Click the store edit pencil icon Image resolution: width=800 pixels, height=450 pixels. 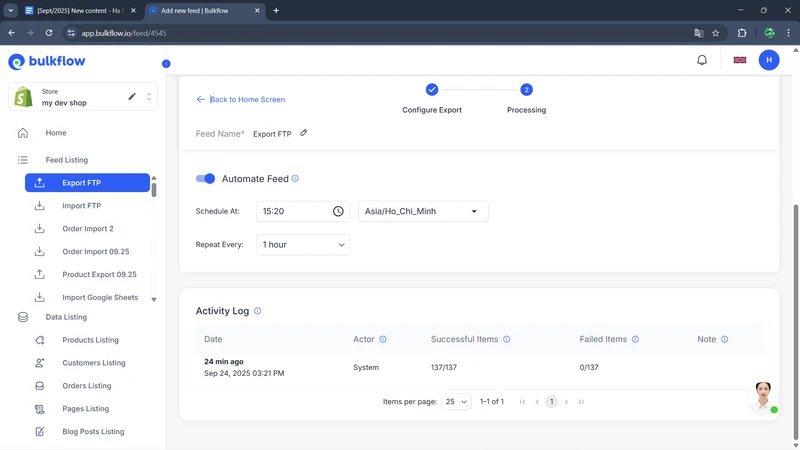coord(132,97)
